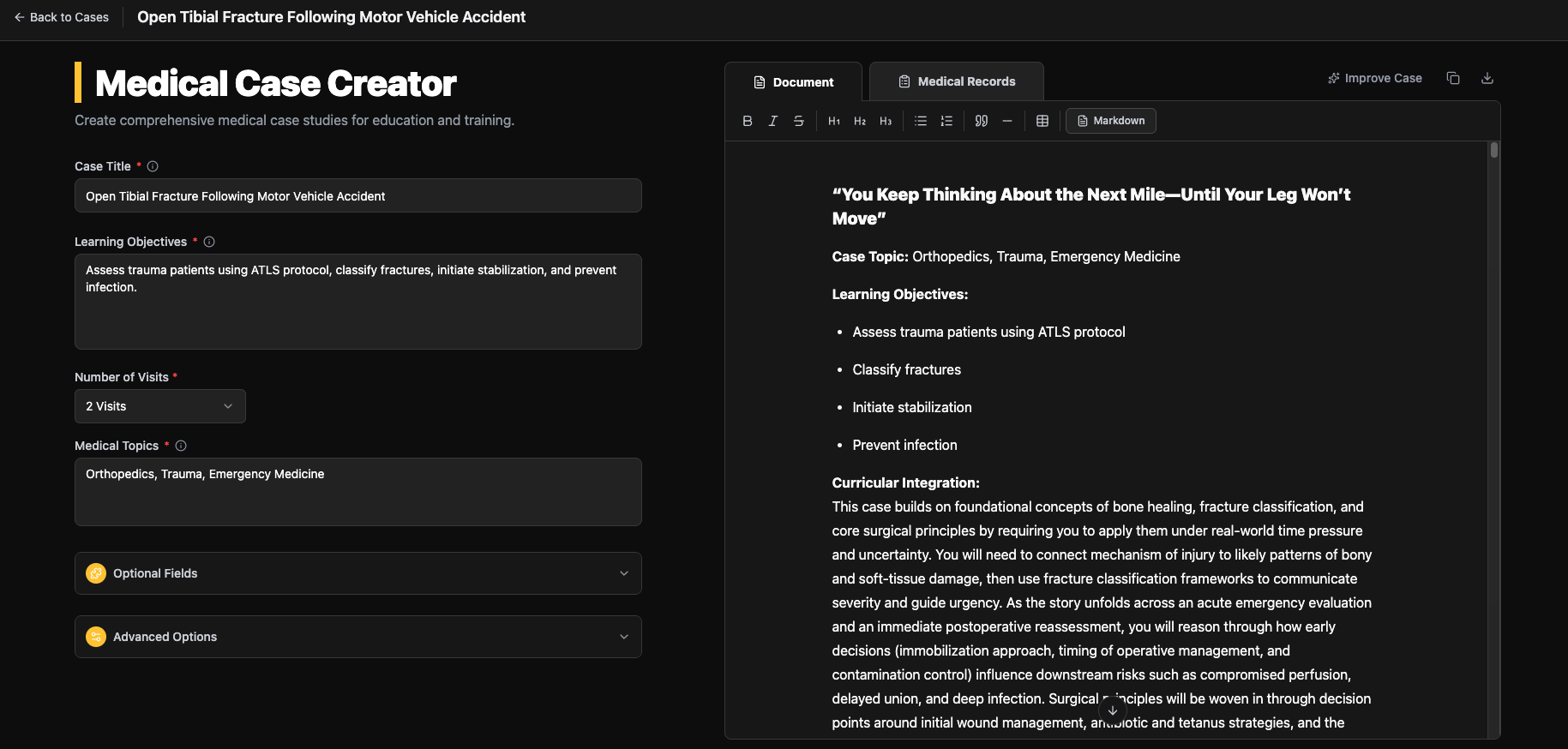Switch to the Medical Records tab
Screen dimensions: 1568x749
click(x=956, y=81)
